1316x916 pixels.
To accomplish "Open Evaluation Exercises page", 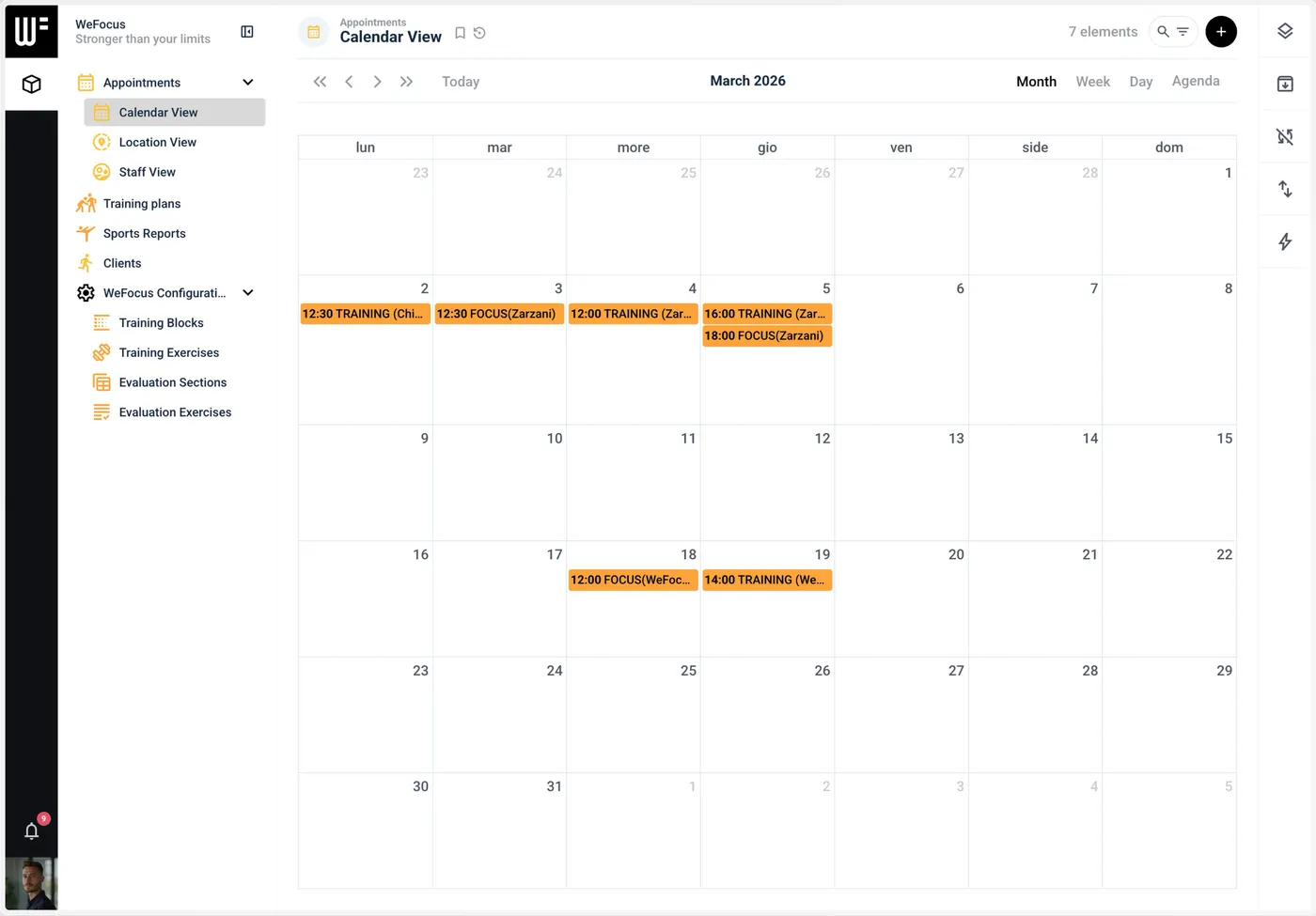I will 175,412.
